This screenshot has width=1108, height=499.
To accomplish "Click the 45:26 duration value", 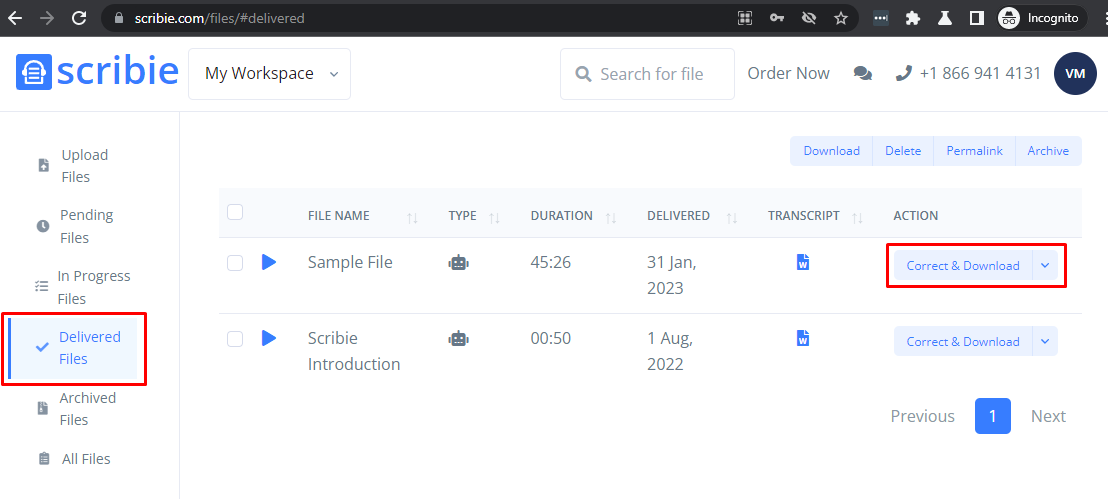I will pos(550,262).
